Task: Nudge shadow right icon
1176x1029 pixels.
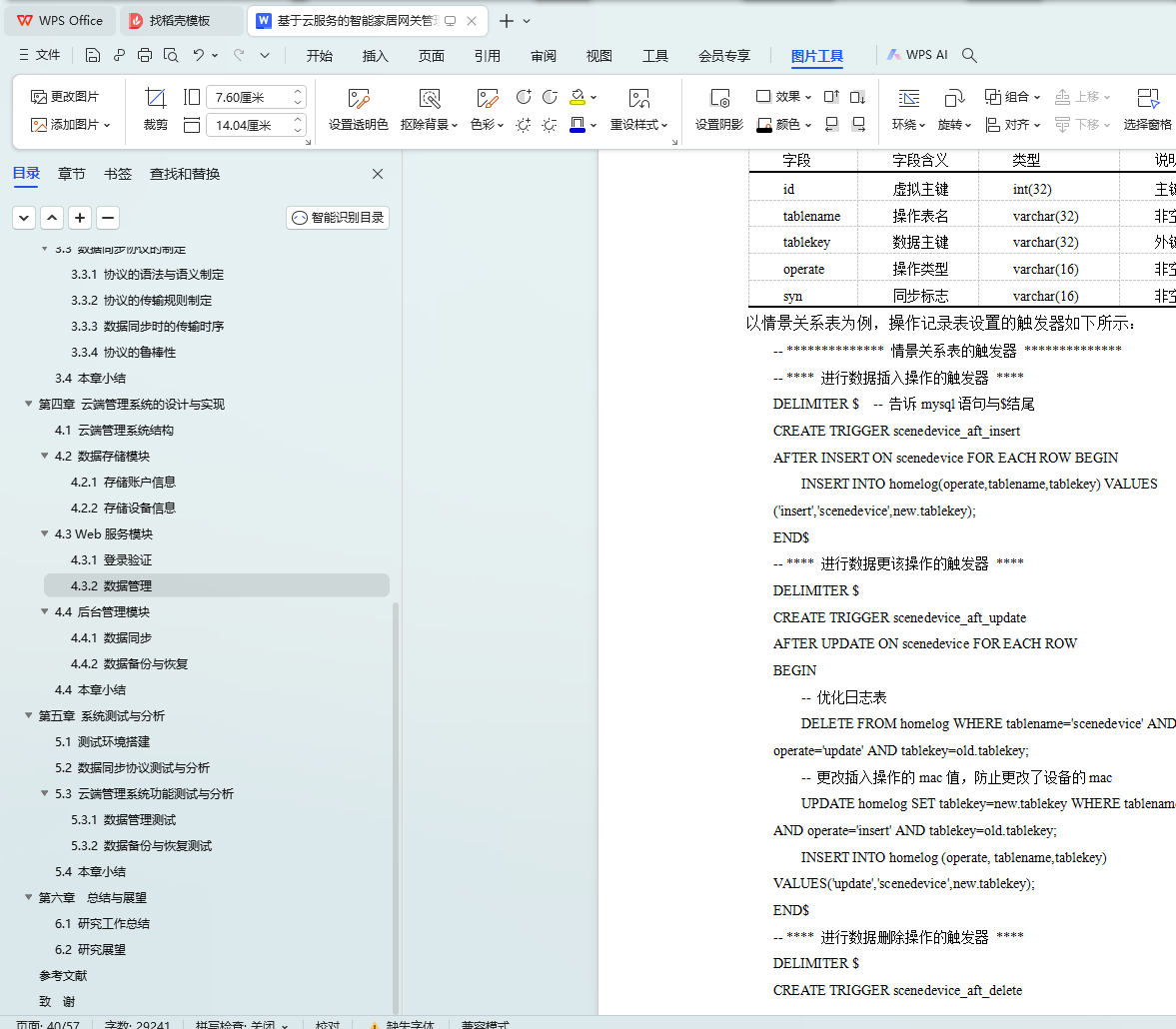Action: pos(858,125)
